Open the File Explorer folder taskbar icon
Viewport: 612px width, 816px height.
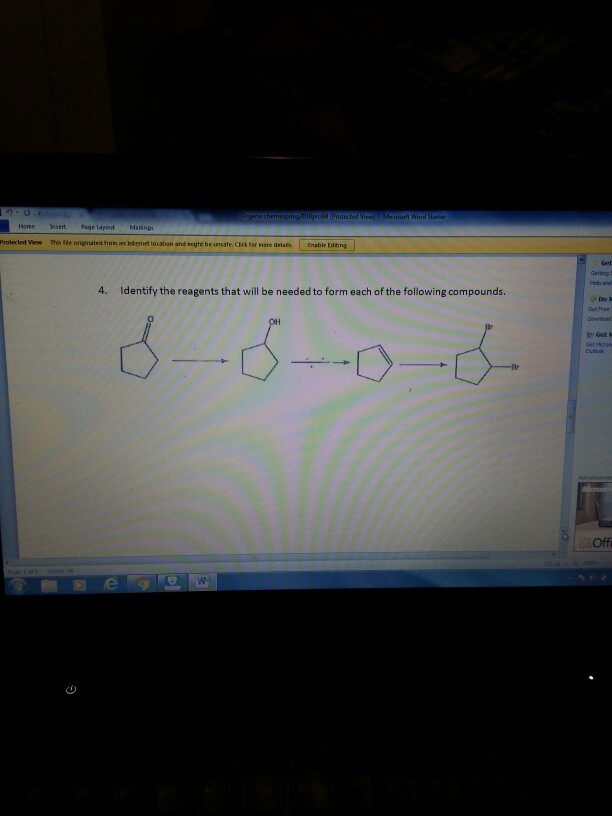[x=49, y=585]
